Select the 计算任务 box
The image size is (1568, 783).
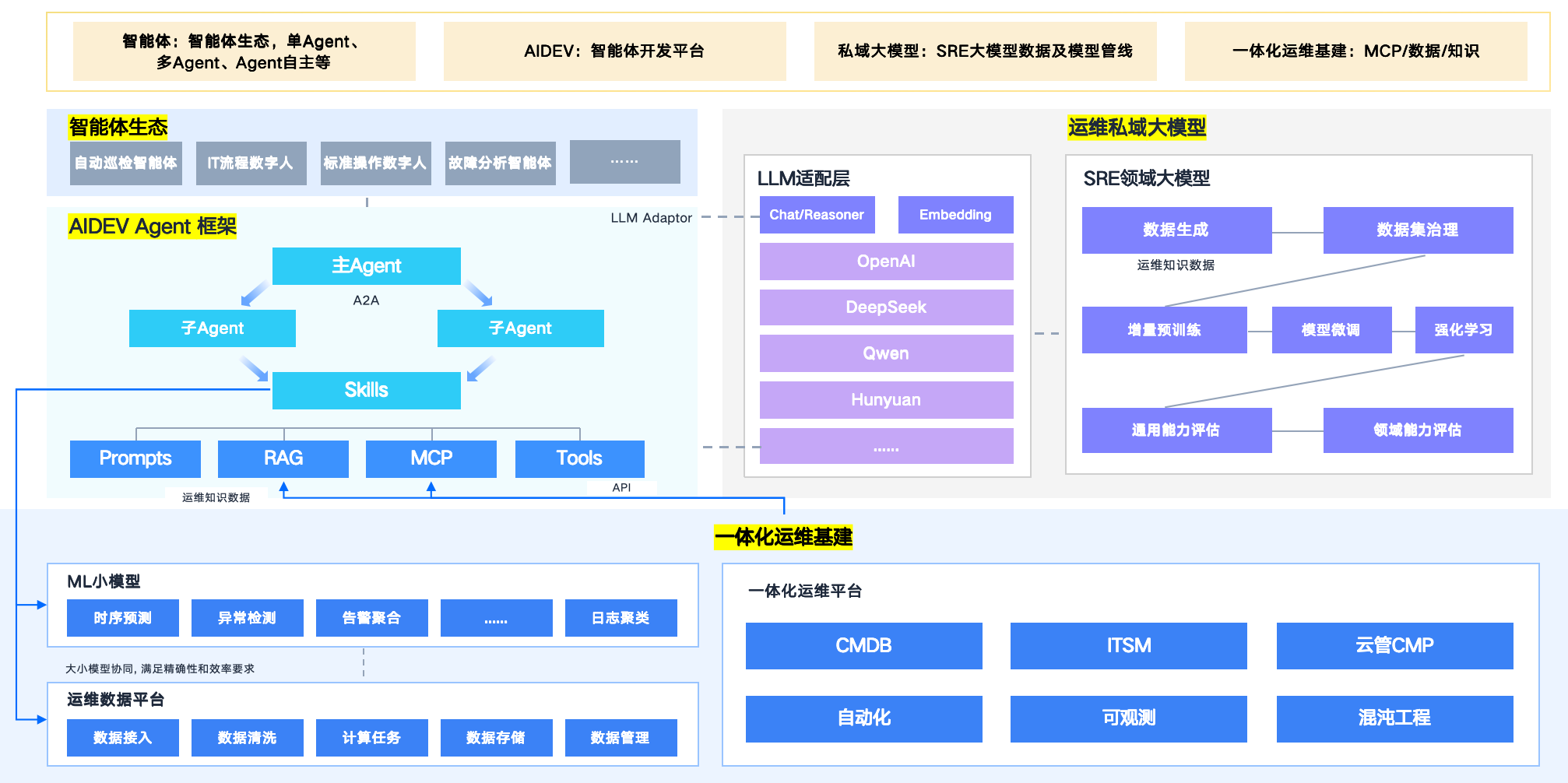[x=371, y=738]
